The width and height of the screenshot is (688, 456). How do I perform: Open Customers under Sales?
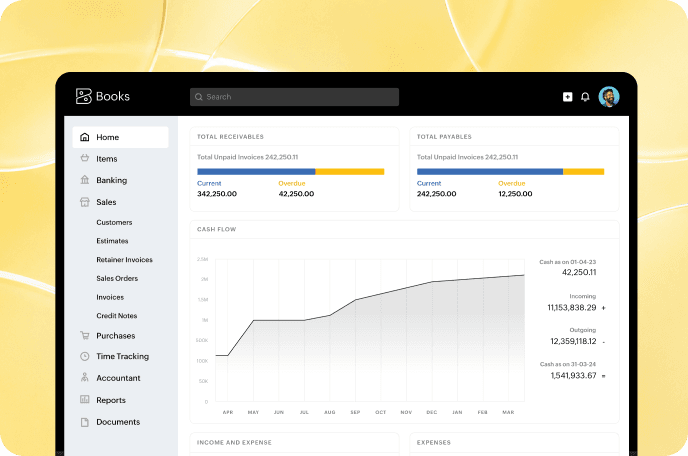coord(114,223)
